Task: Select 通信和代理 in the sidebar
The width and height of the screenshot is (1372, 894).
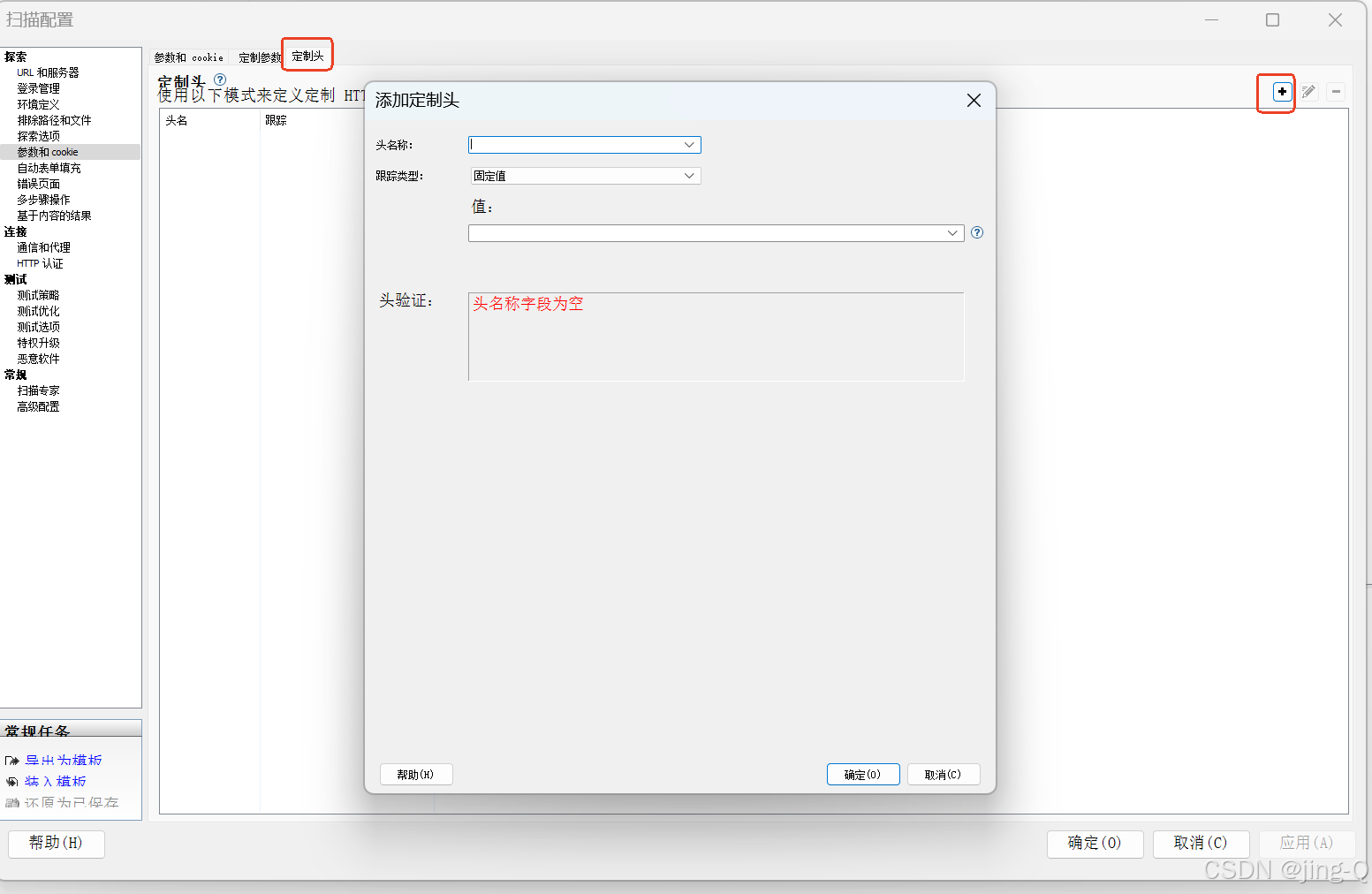Action: coord(44,247)
